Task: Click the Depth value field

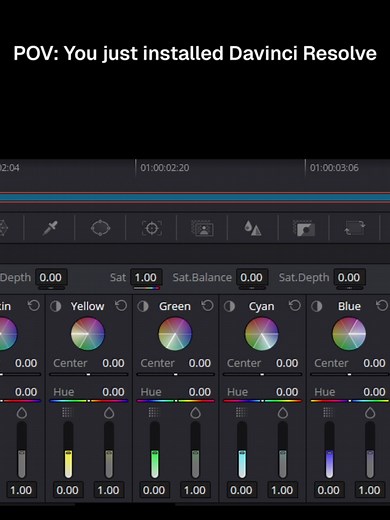Action: [51, 277]
